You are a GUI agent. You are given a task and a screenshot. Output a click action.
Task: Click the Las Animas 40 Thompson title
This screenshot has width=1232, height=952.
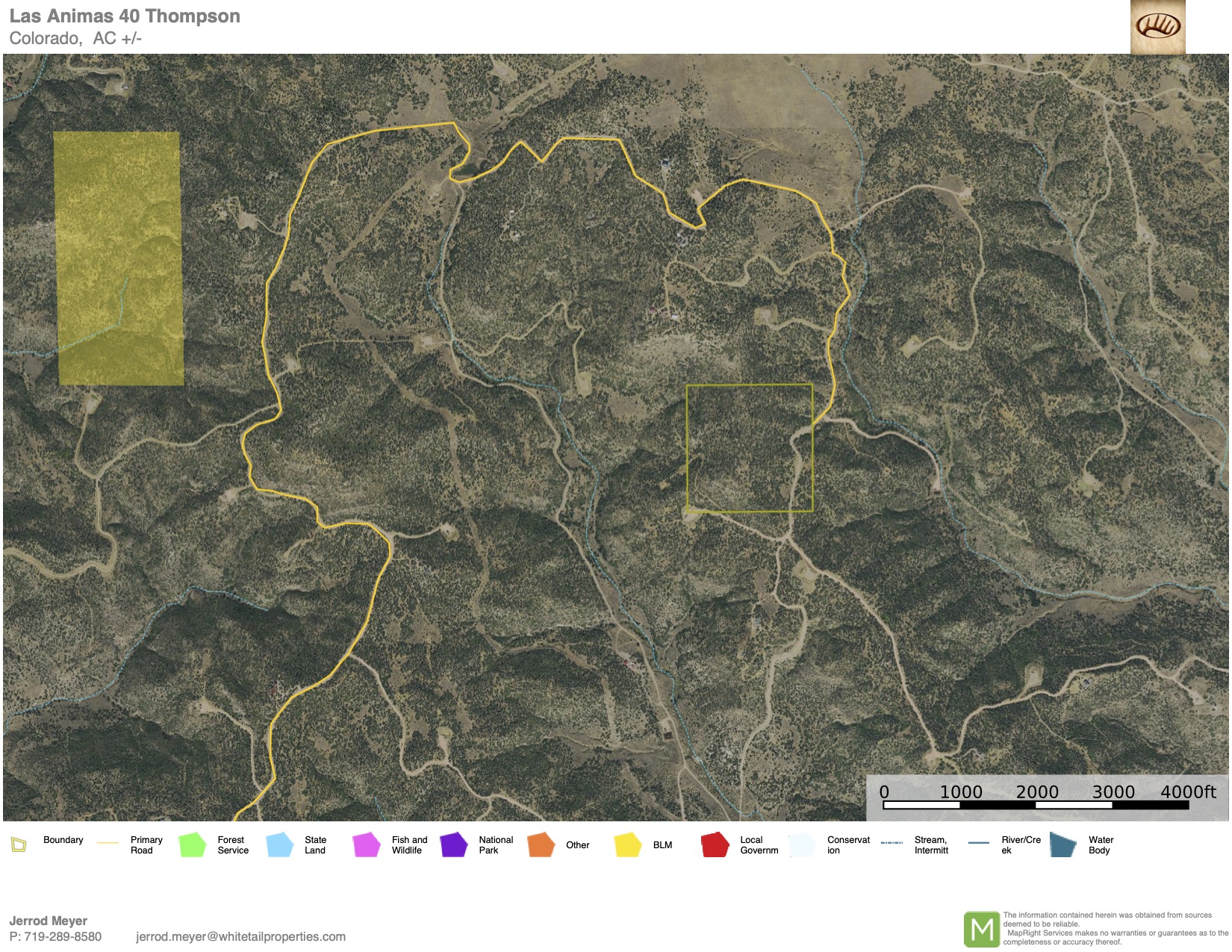(x=125, y=16)
